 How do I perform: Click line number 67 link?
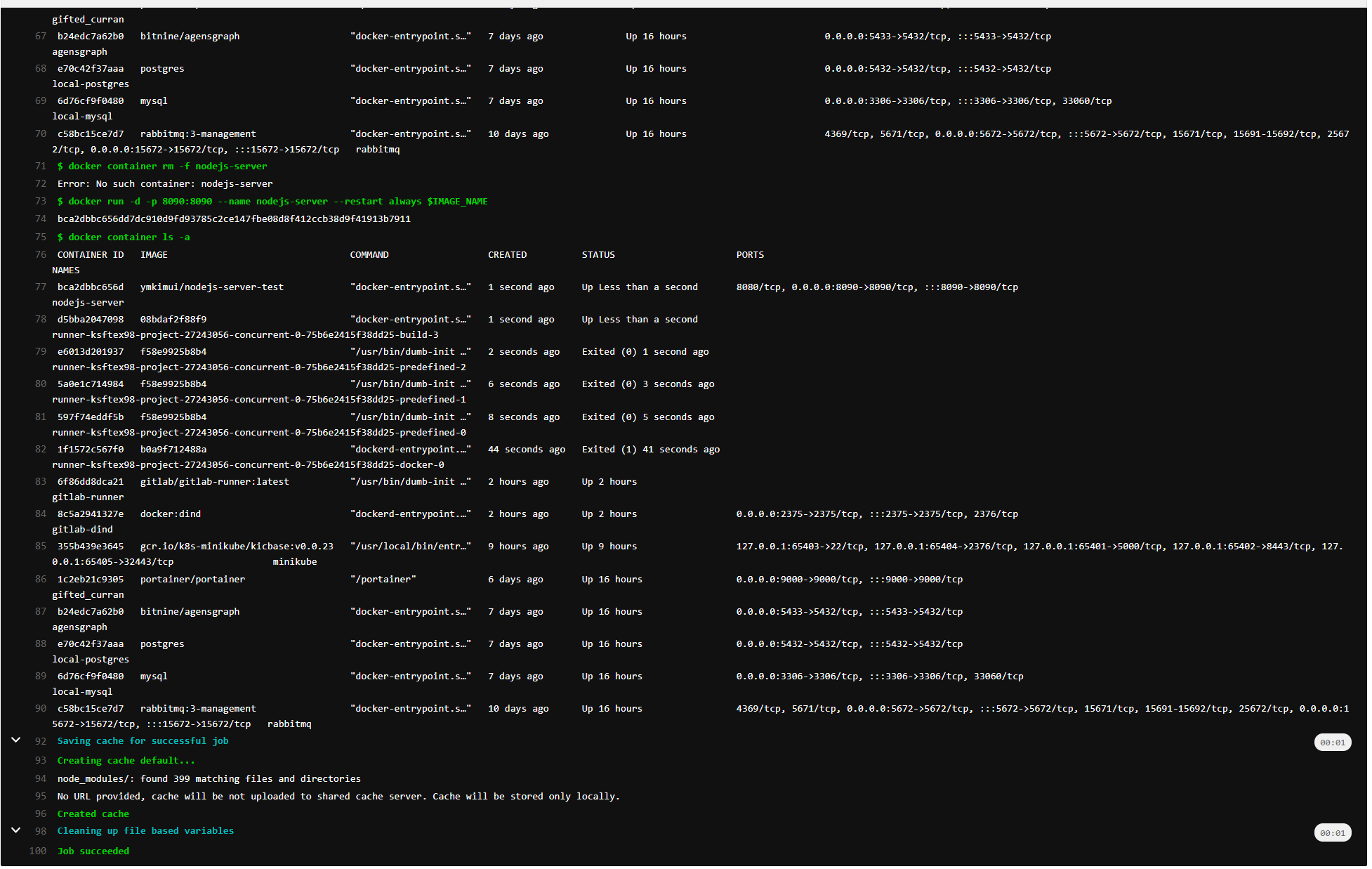[x=40, y=37]
